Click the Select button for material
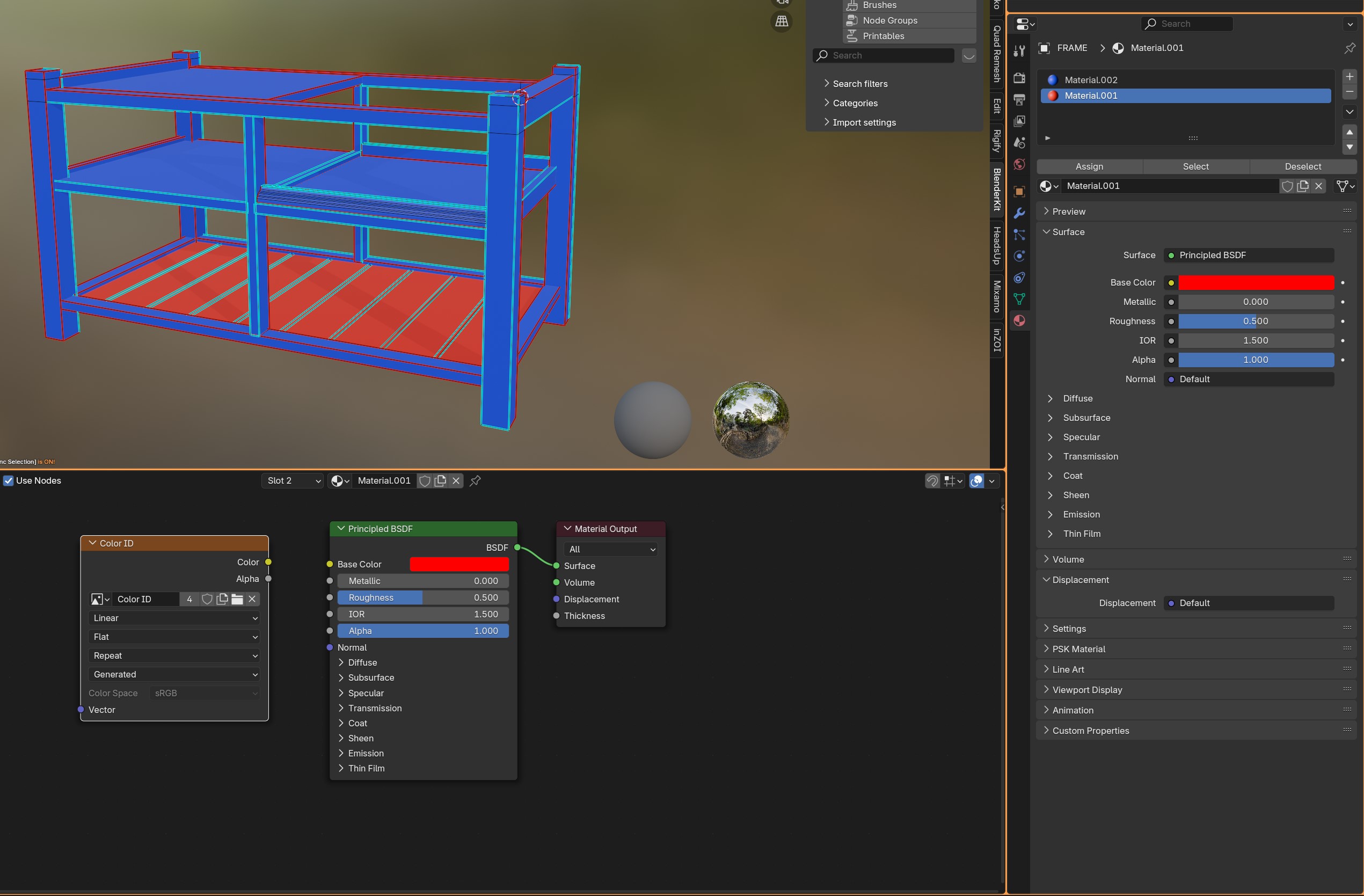 [x=1196, y=167]
